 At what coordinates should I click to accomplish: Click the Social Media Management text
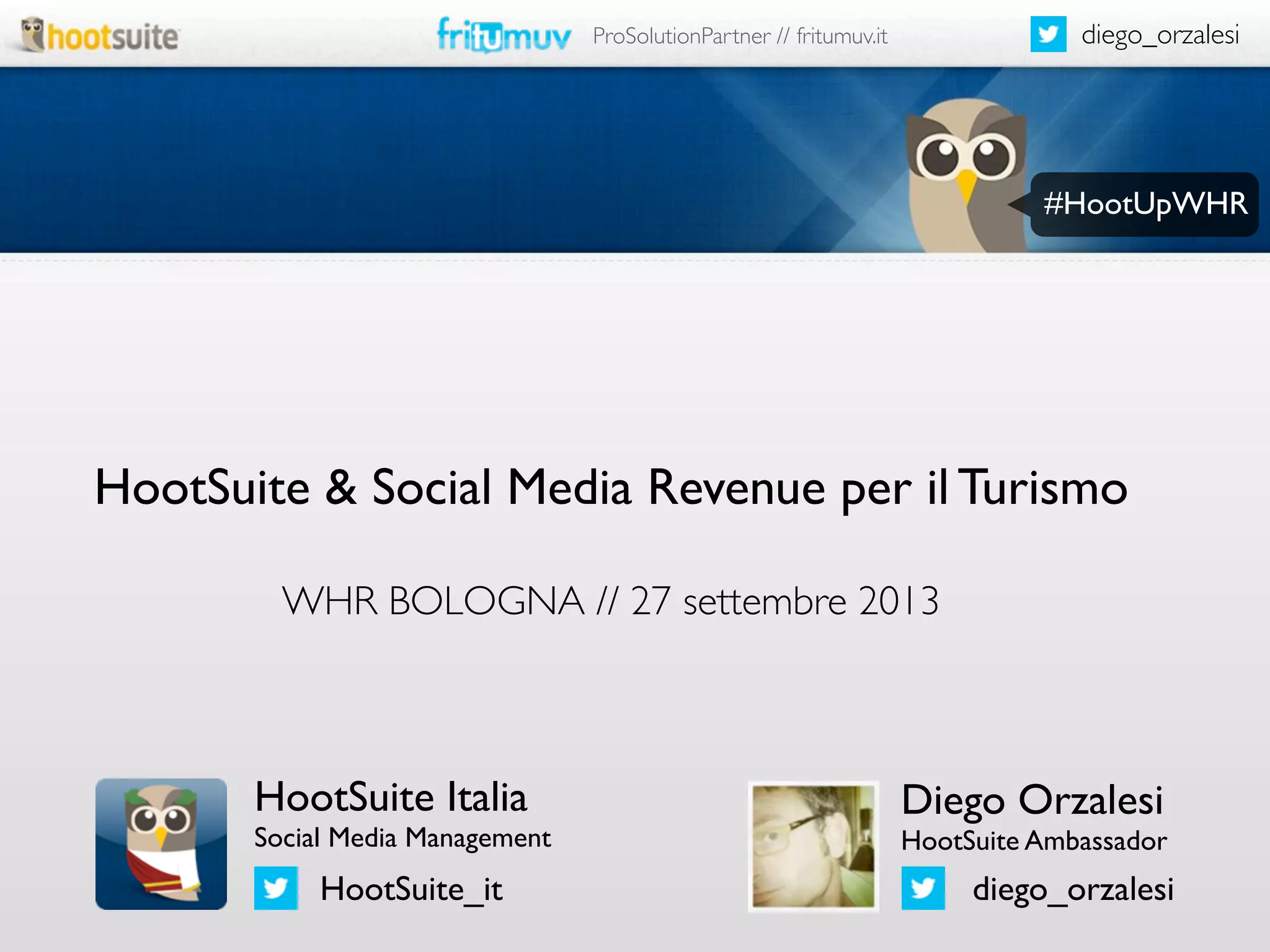pyautogui.click(x=402, y=838)
